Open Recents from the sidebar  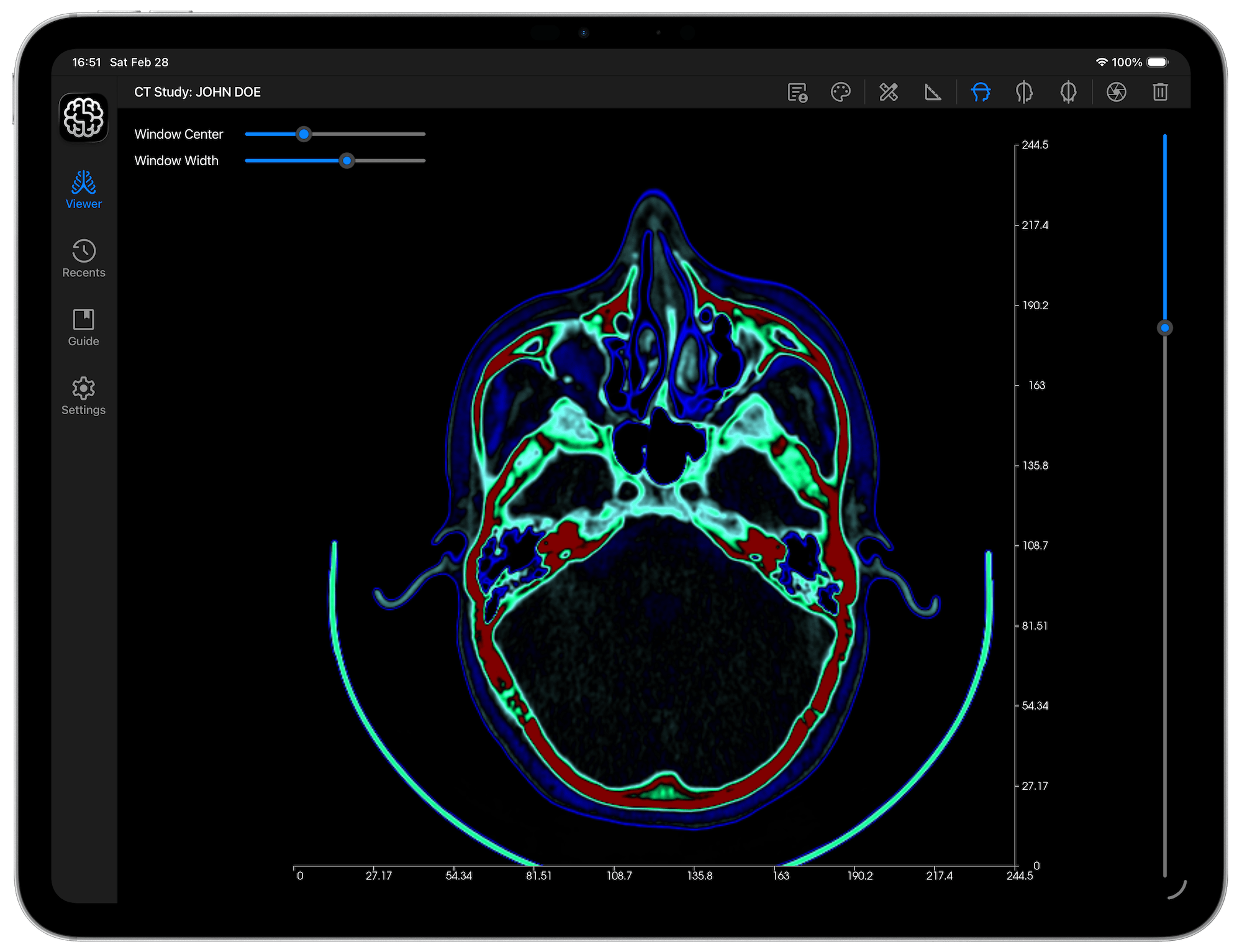click(x=83, y=258)
